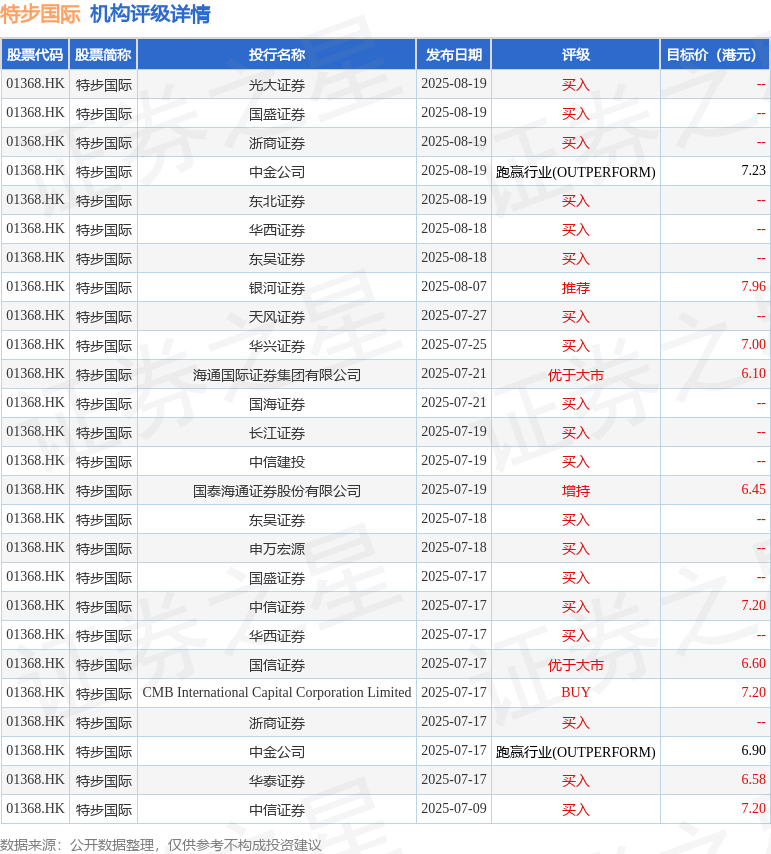Click the 银河证券 cell

[277, 288]
